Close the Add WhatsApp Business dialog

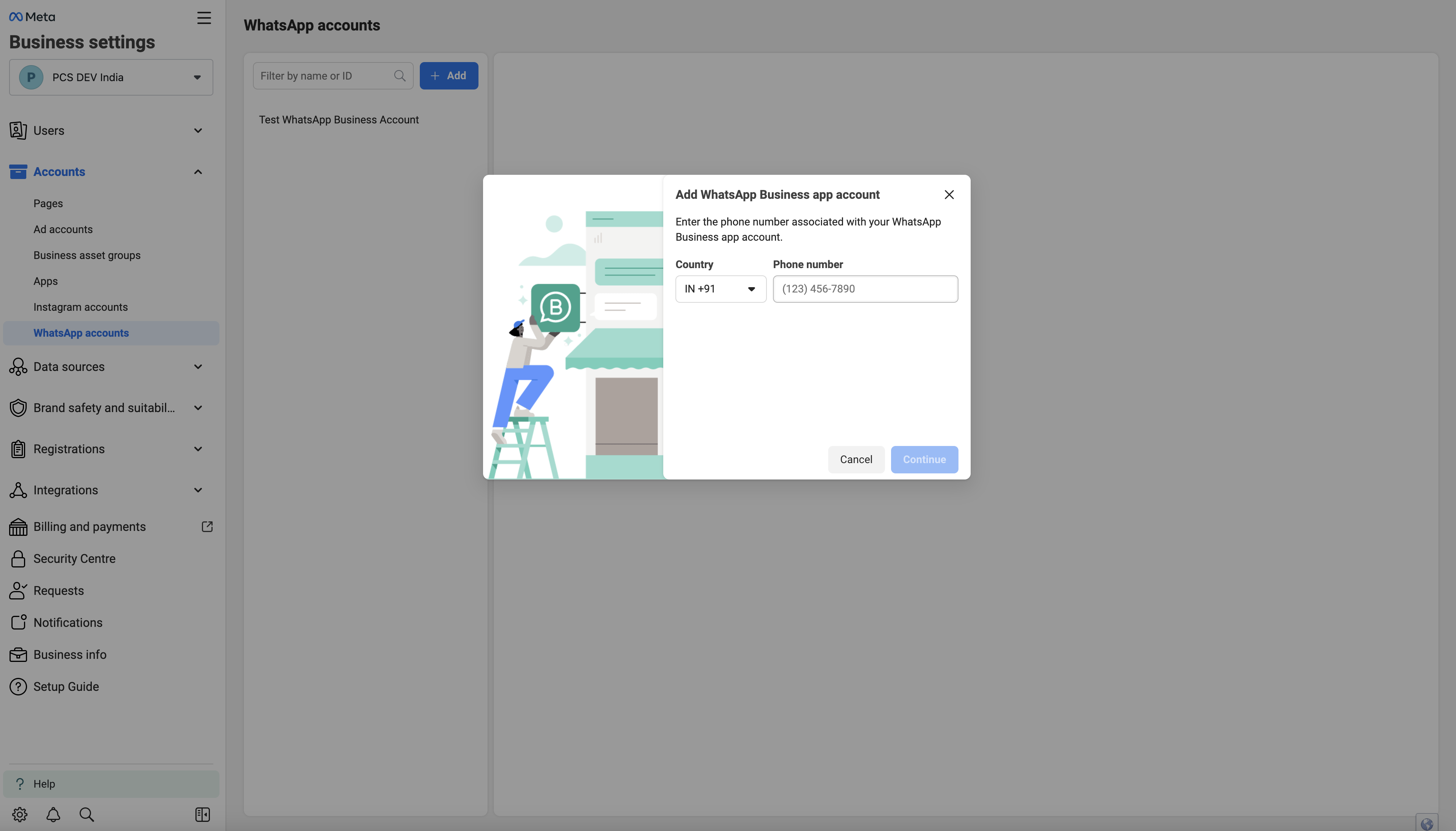pos(949,195)
